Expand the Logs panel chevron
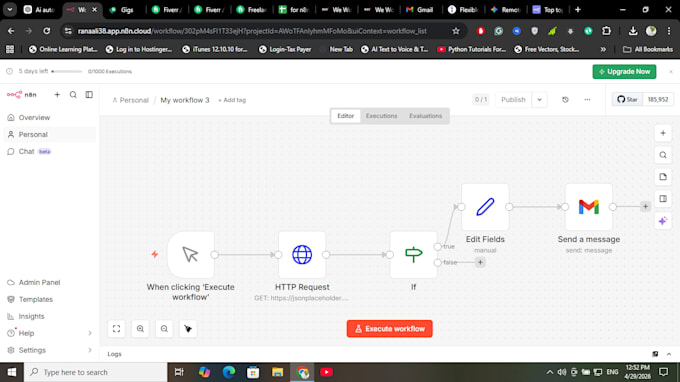 click(x=669, y=354)
